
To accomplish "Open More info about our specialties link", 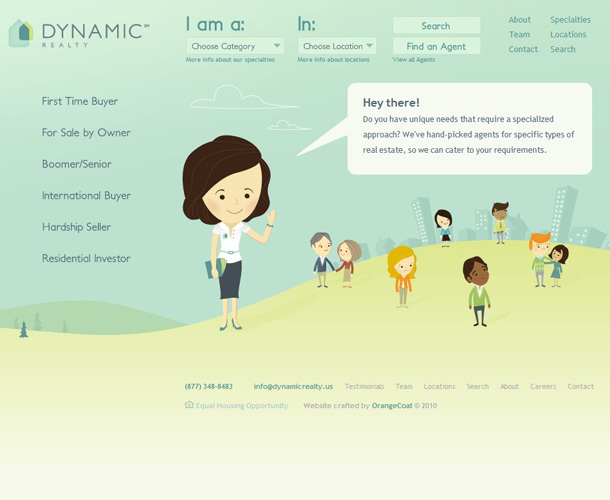I will point(230,60).
